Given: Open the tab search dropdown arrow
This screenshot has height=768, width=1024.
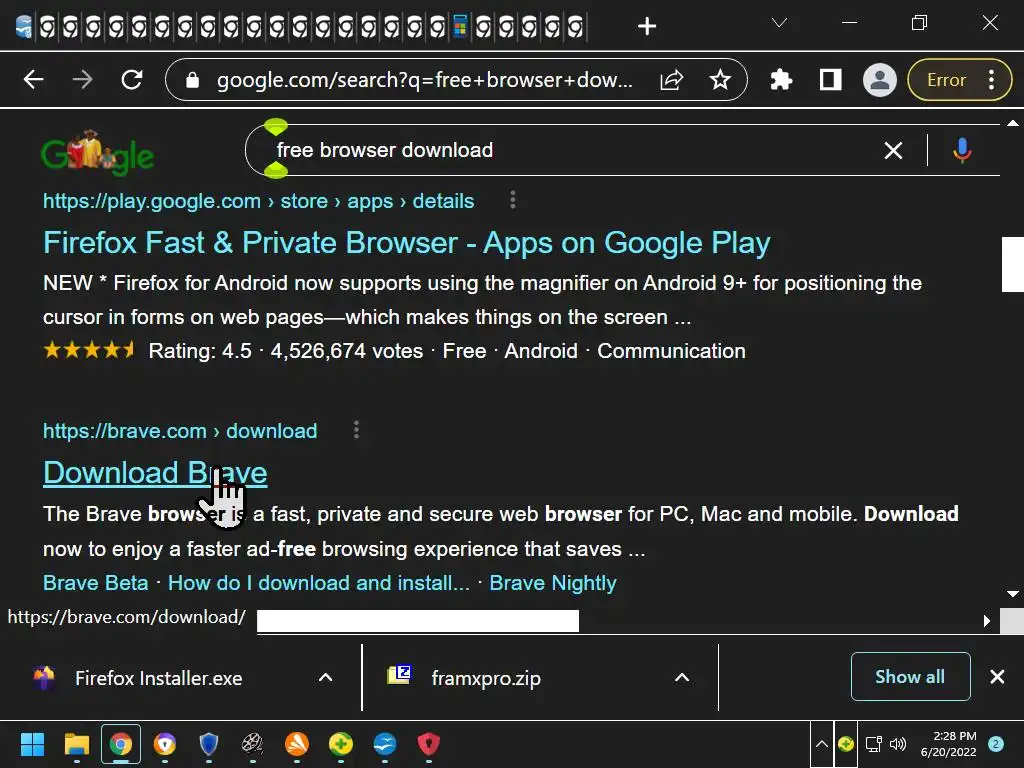Looking at the screenshot, I should [779, 24].
